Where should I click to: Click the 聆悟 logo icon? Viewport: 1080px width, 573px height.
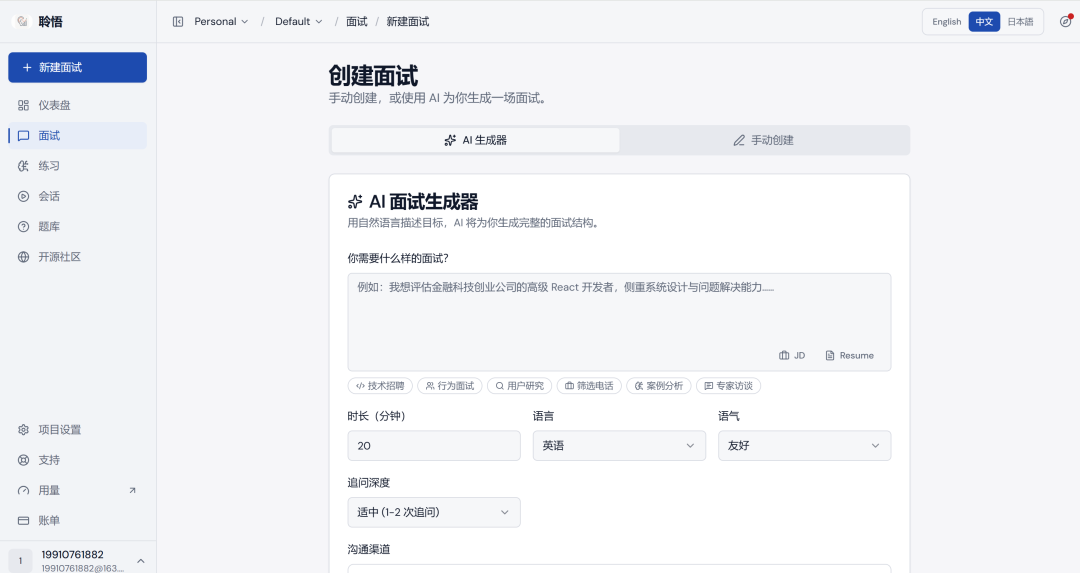pyautogui.click(x=22, y=21)
